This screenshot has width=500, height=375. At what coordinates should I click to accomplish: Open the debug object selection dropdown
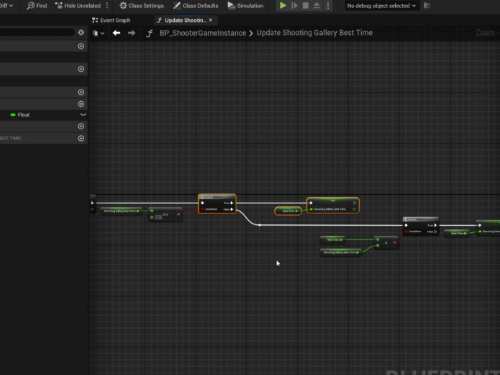pyautogui.click(x=381, y=6)
